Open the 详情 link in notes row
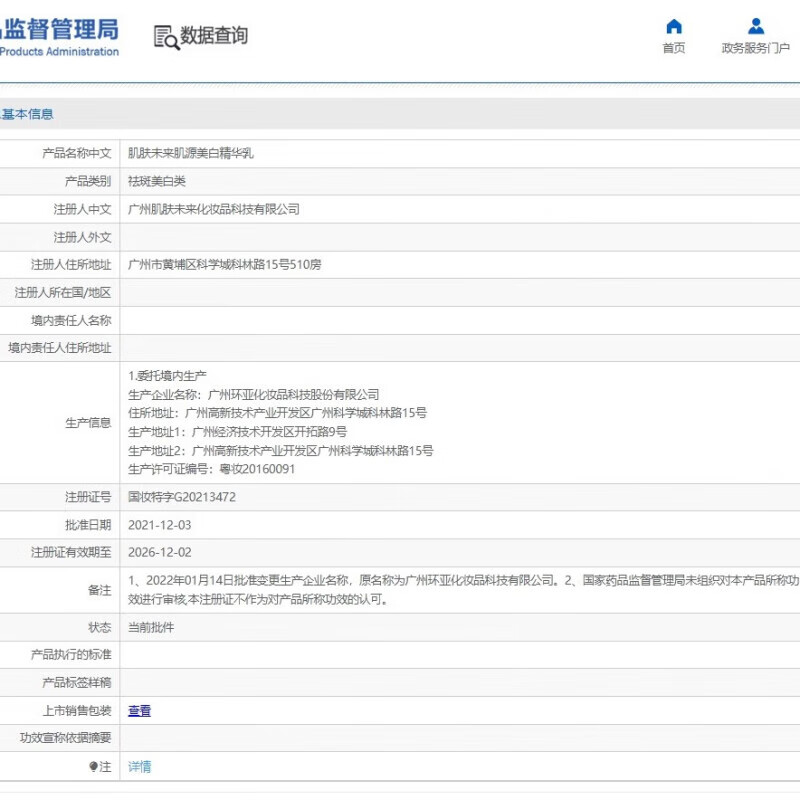The width and height of the screenshot is (800, 800). pos(140,767)
